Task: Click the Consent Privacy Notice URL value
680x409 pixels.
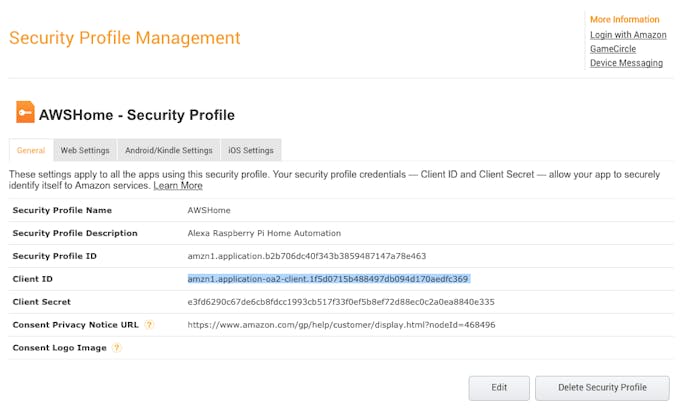Action: (341, 325)
